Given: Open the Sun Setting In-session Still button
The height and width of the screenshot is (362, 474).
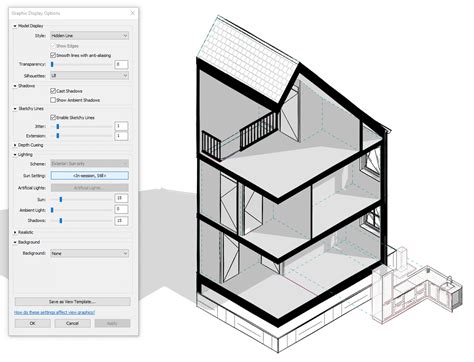Looking at the screenshot, I should point(89,175).
